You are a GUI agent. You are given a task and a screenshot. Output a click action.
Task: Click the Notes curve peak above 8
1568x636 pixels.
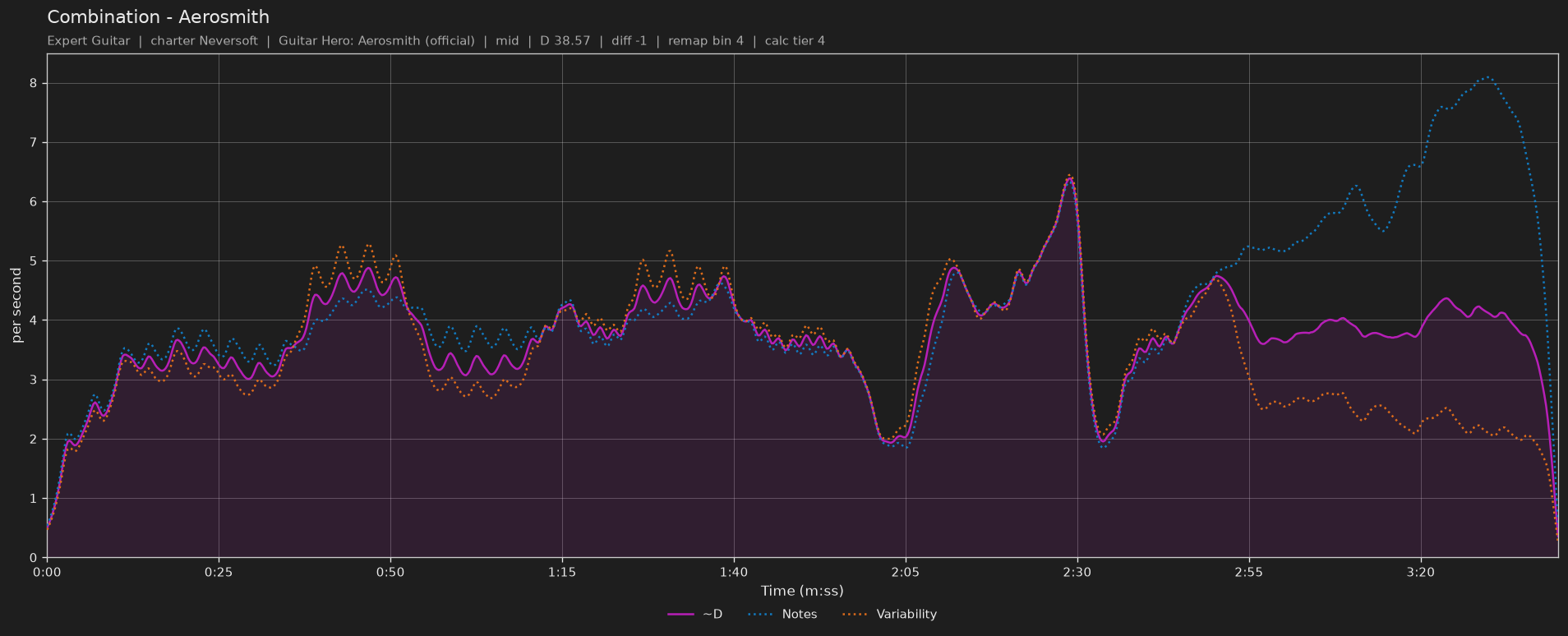[x=1487, y=77]
